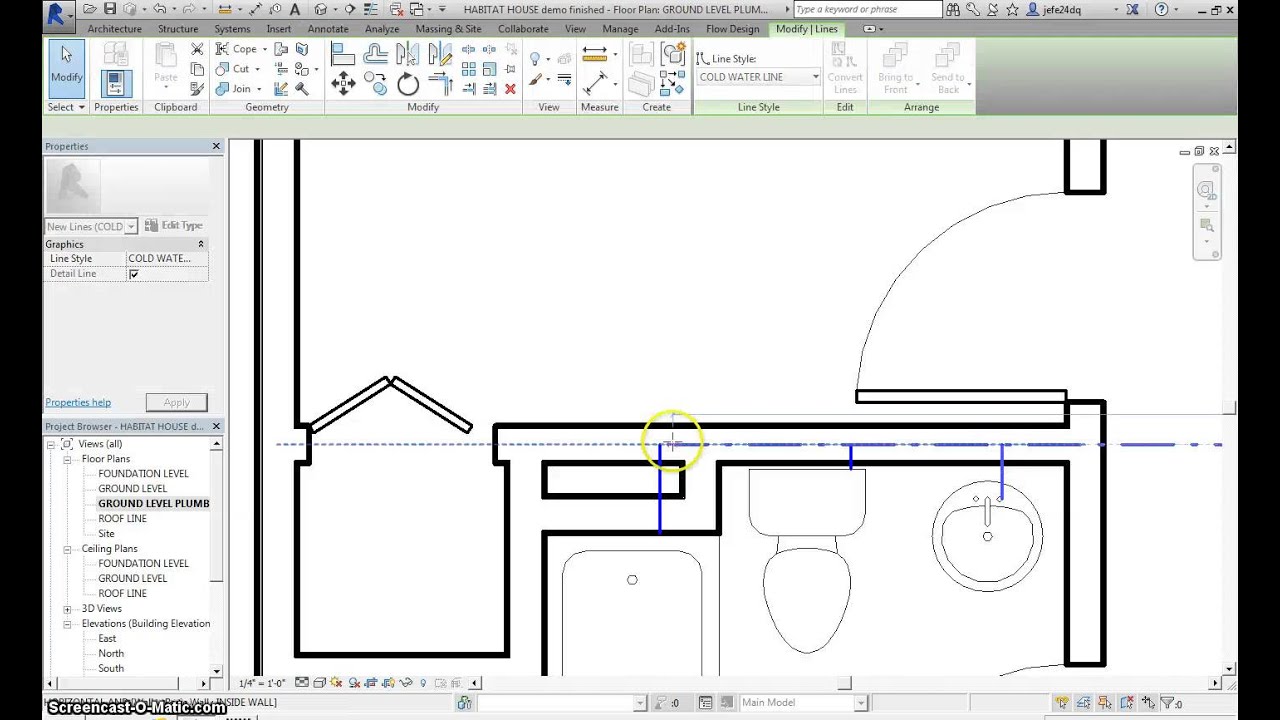
Task: Open the East elevation view
Action: [x=107, y=639]
